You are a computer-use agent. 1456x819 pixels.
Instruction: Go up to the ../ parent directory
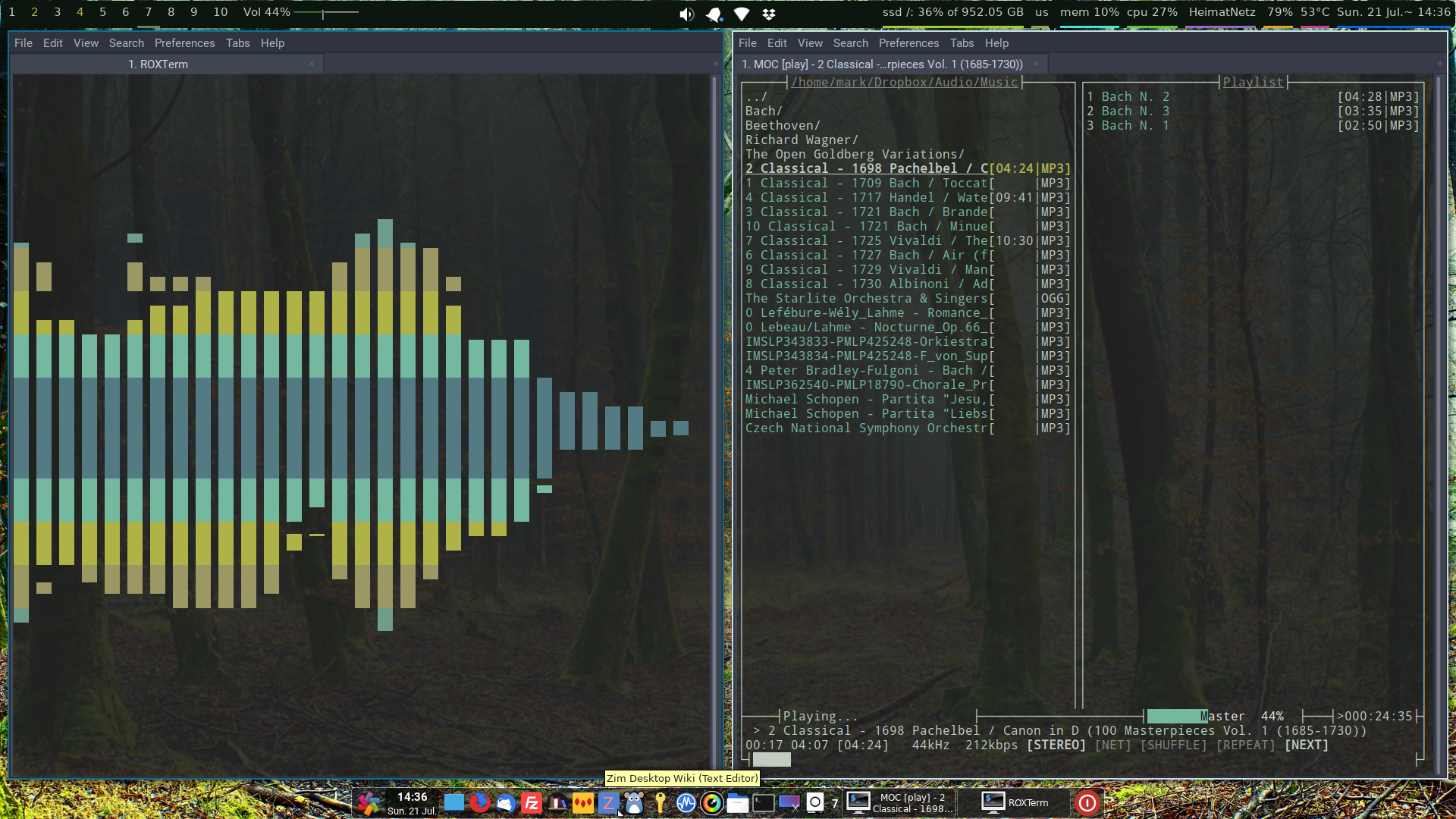pyautogui.click(x=756, y=96)
